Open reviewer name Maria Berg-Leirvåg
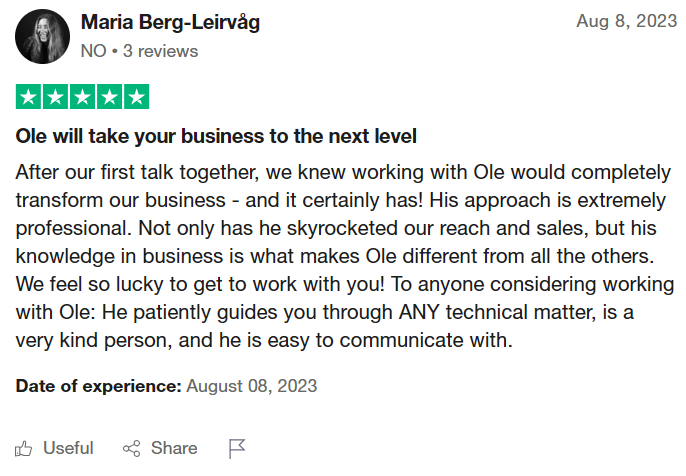The image size is (686, 476). point(170,23)
